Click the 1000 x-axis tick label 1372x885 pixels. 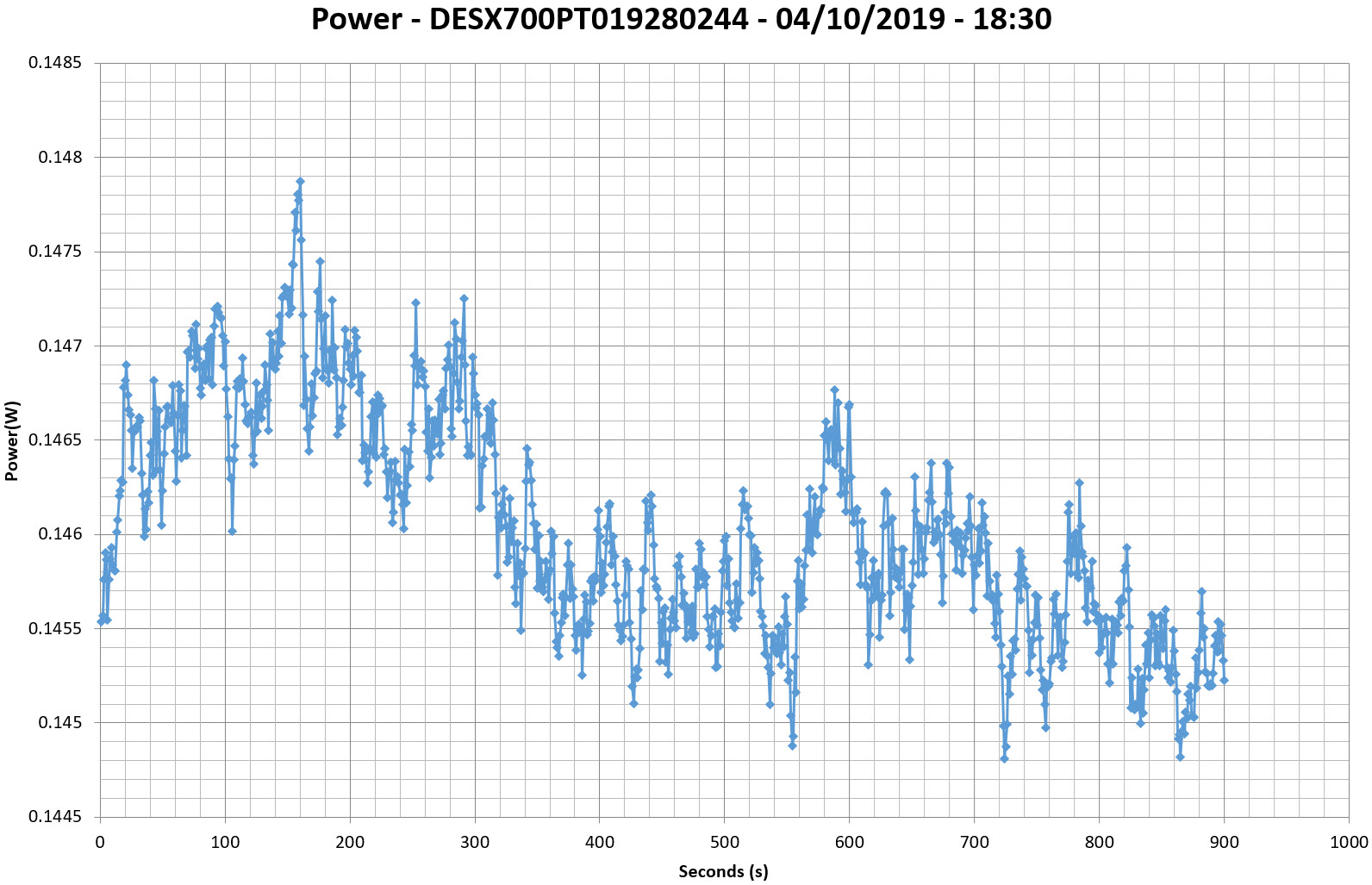[1349, 842]
